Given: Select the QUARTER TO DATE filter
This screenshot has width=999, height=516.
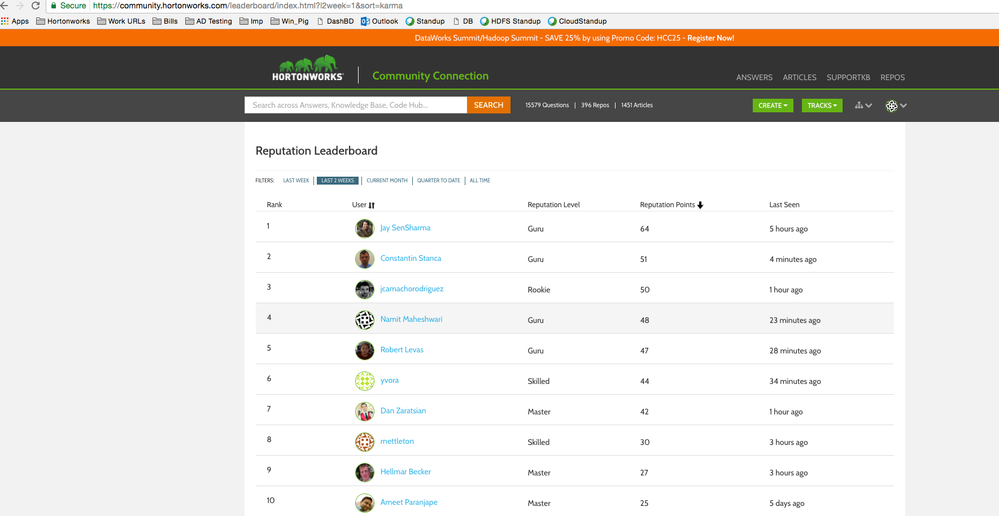Looking at the screenshot, I should point(438,180).
